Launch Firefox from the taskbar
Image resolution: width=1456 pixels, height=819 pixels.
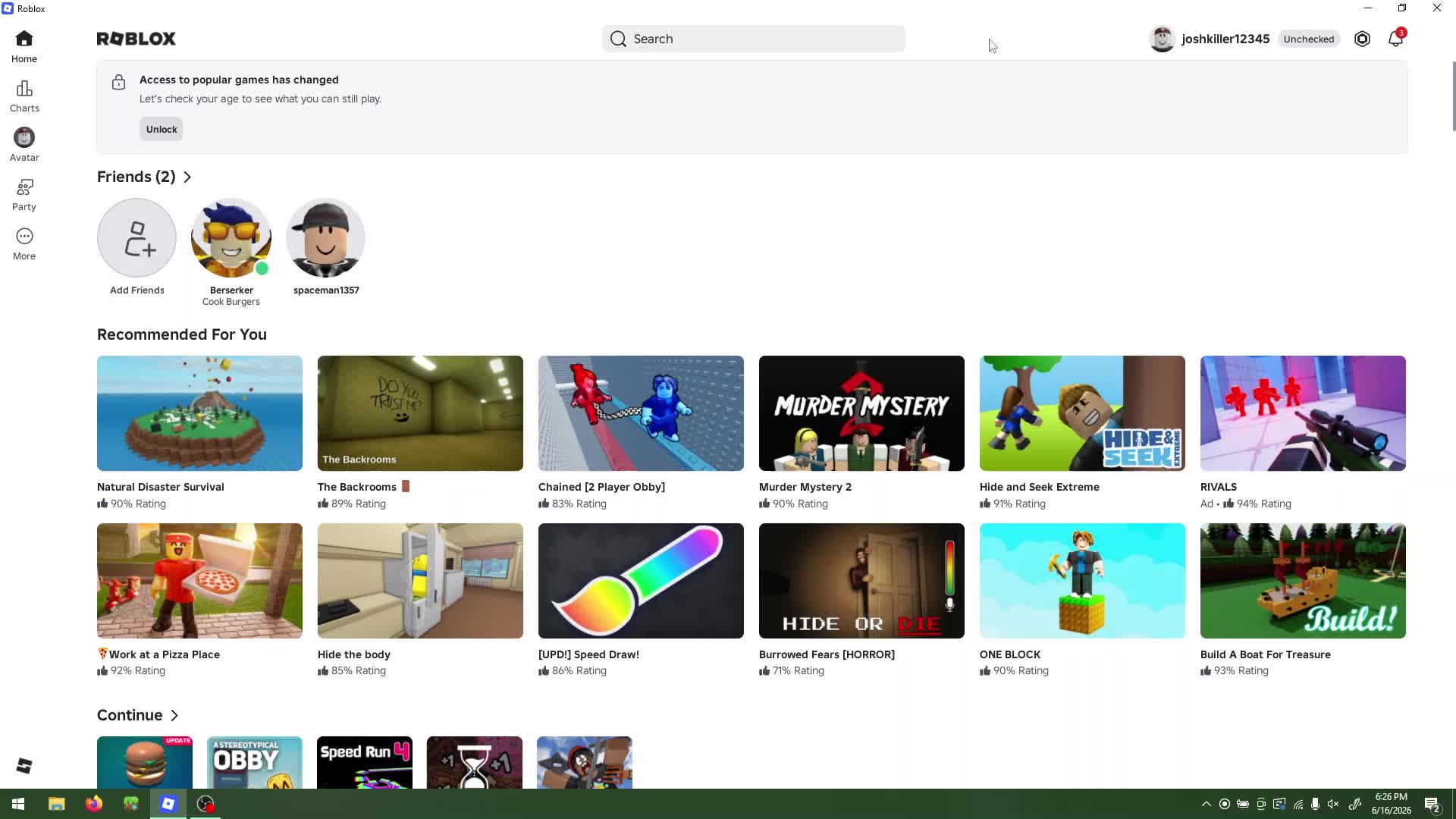[94, 804]
